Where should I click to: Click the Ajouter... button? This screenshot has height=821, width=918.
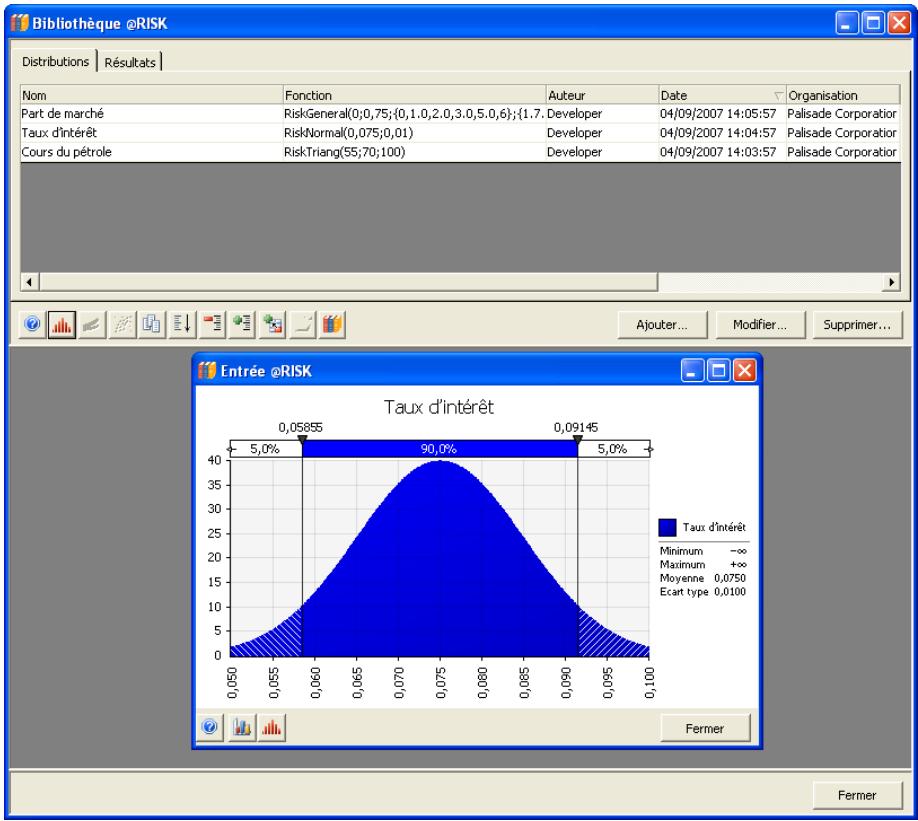point(661,325)
